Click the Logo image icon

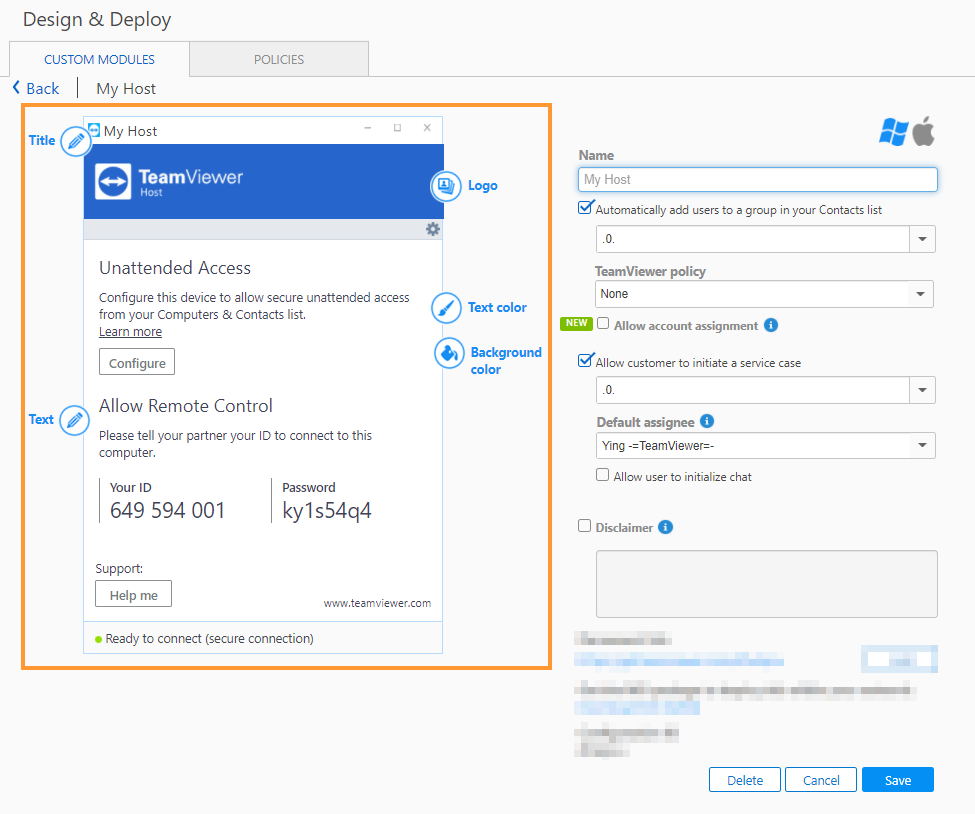click(x=445, y=185)
